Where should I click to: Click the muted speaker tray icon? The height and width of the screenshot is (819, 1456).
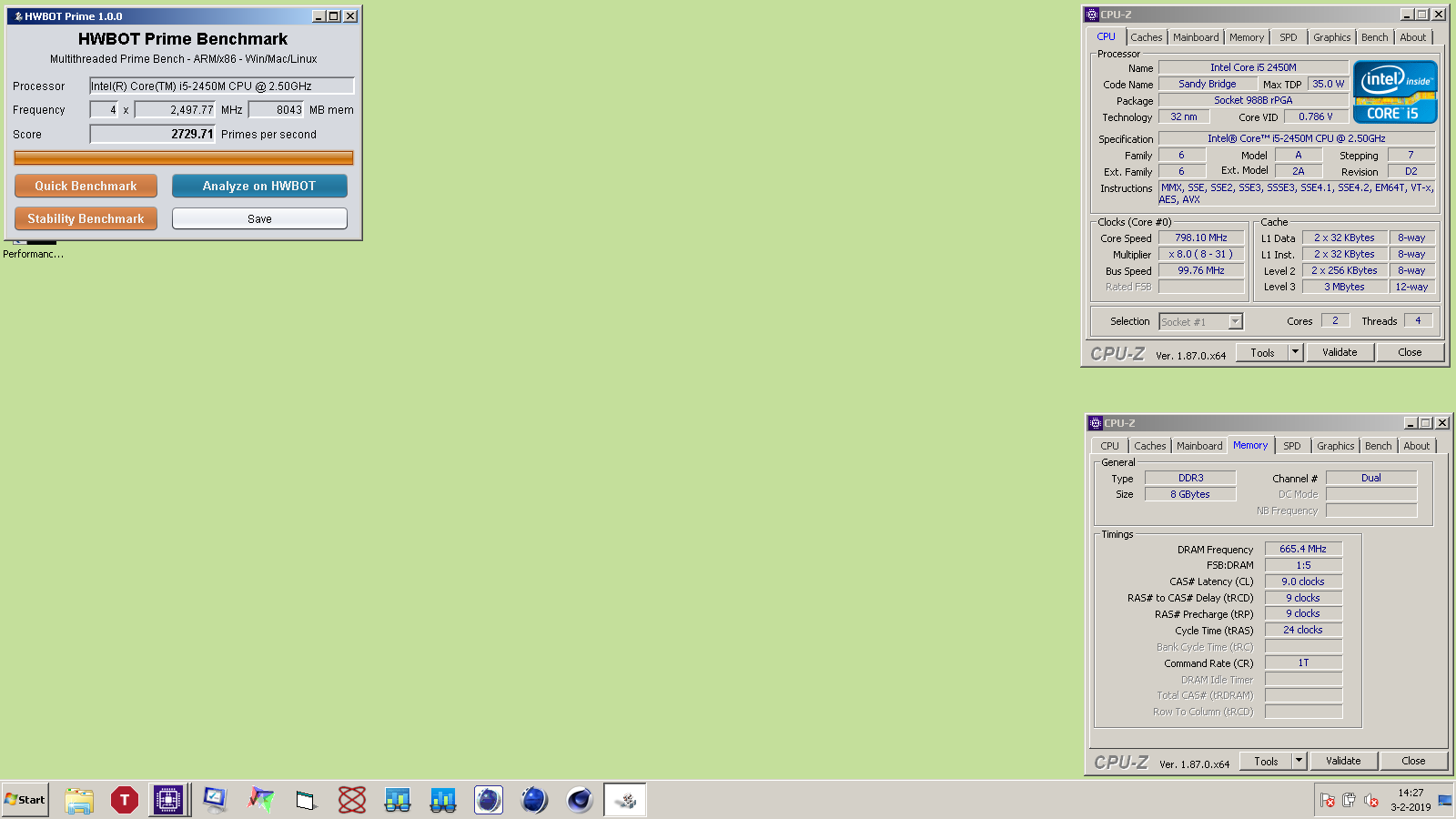(x=1371, y=800)
